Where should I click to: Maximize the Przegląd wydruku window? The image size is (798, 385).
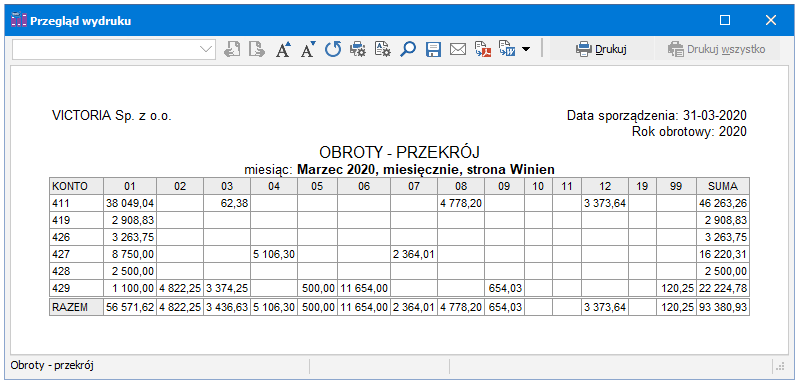(x=725, y=20)
